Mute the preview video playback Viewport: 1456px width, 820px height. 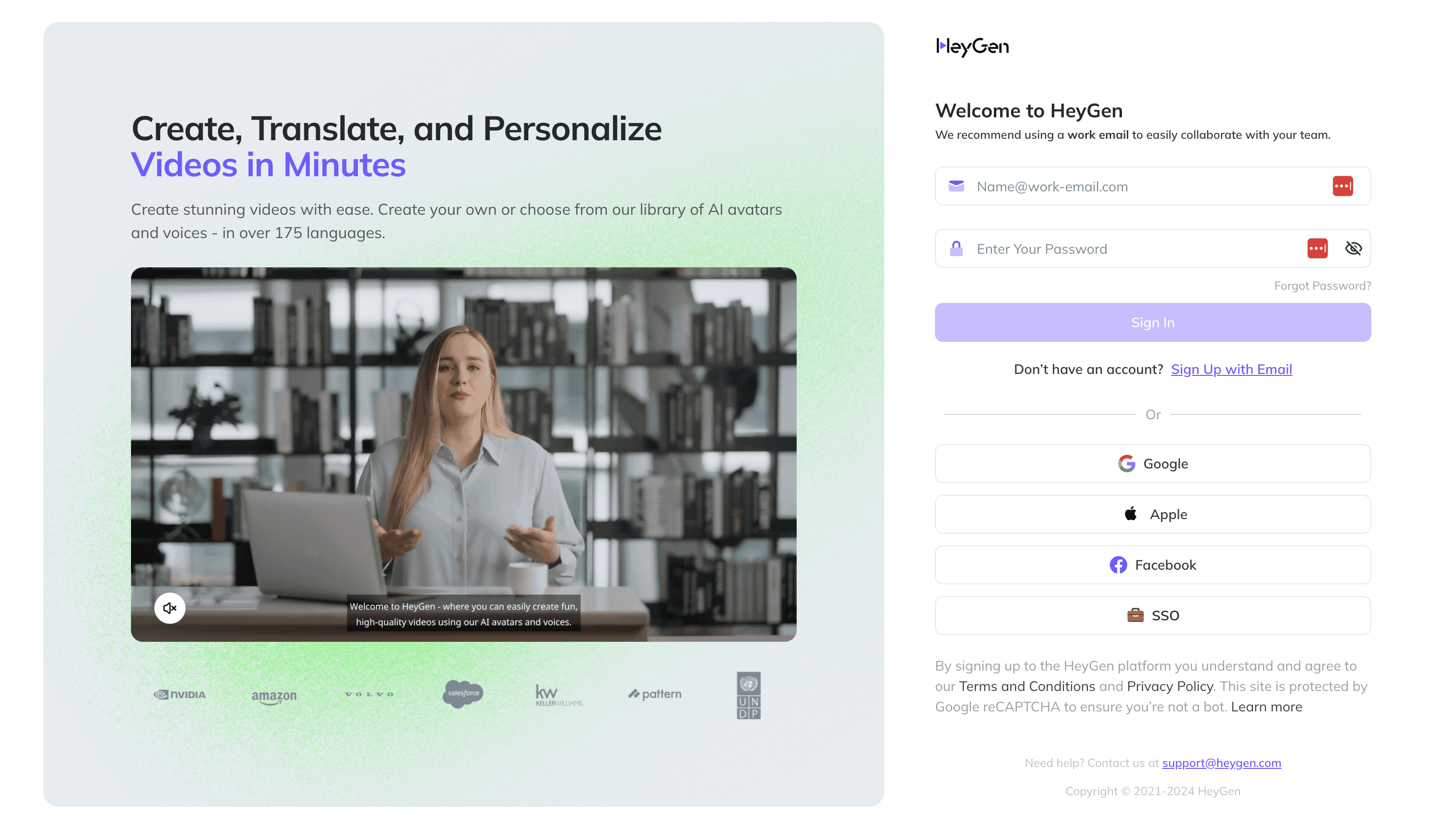[x=168, y=608]
